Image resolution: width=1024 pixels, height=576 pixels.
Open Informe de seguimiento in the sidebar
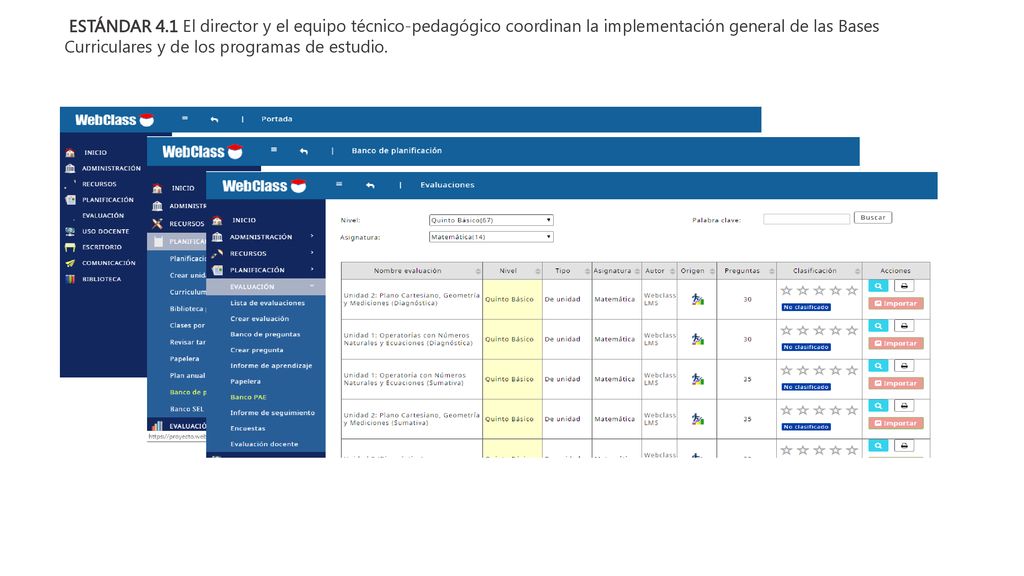click(272, 413)
